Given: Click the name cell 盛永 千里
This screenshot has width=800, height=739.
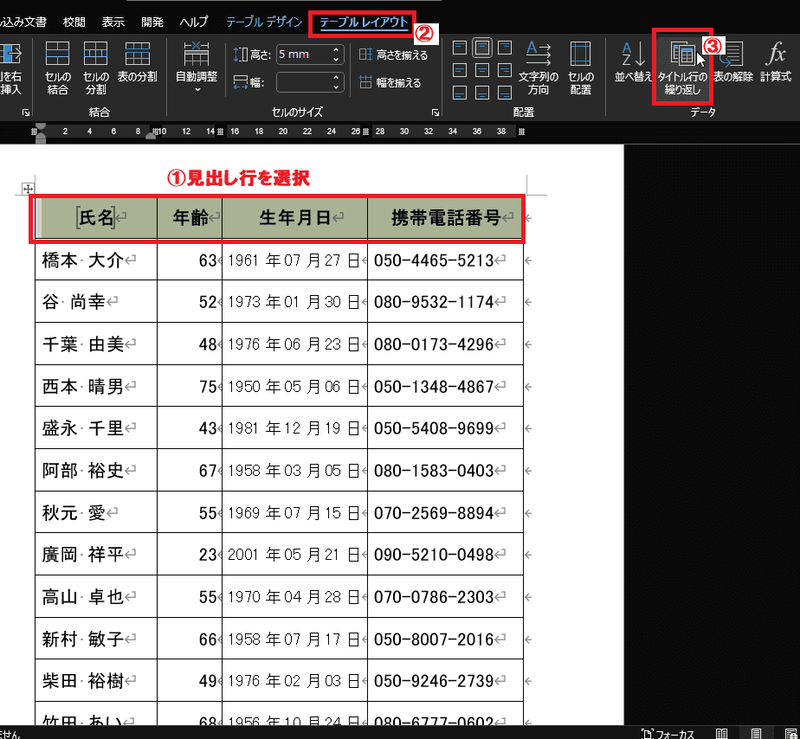Looking at the screenshot, I should 96,428.
